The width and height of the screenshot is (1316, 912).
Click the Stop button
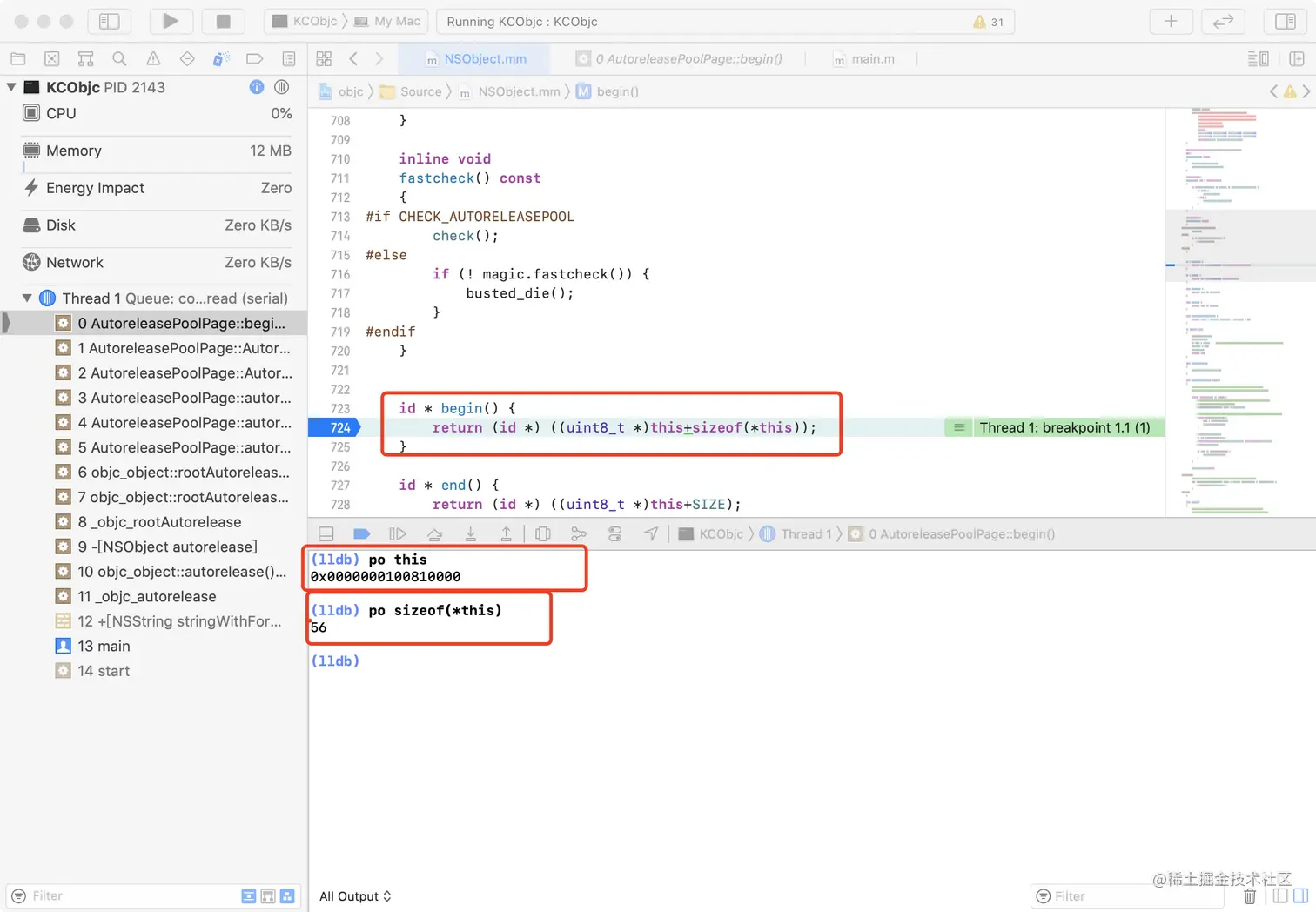tap(223, 21)
